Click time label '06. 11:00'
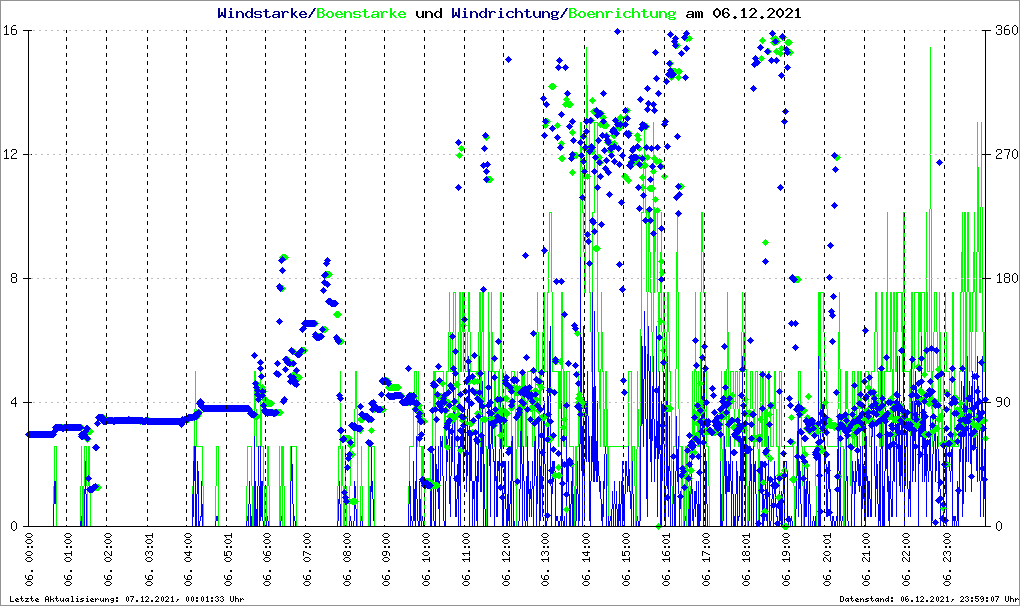This screenshot has height=606, width=1020. pyautogui.click(x=466, y=559)
